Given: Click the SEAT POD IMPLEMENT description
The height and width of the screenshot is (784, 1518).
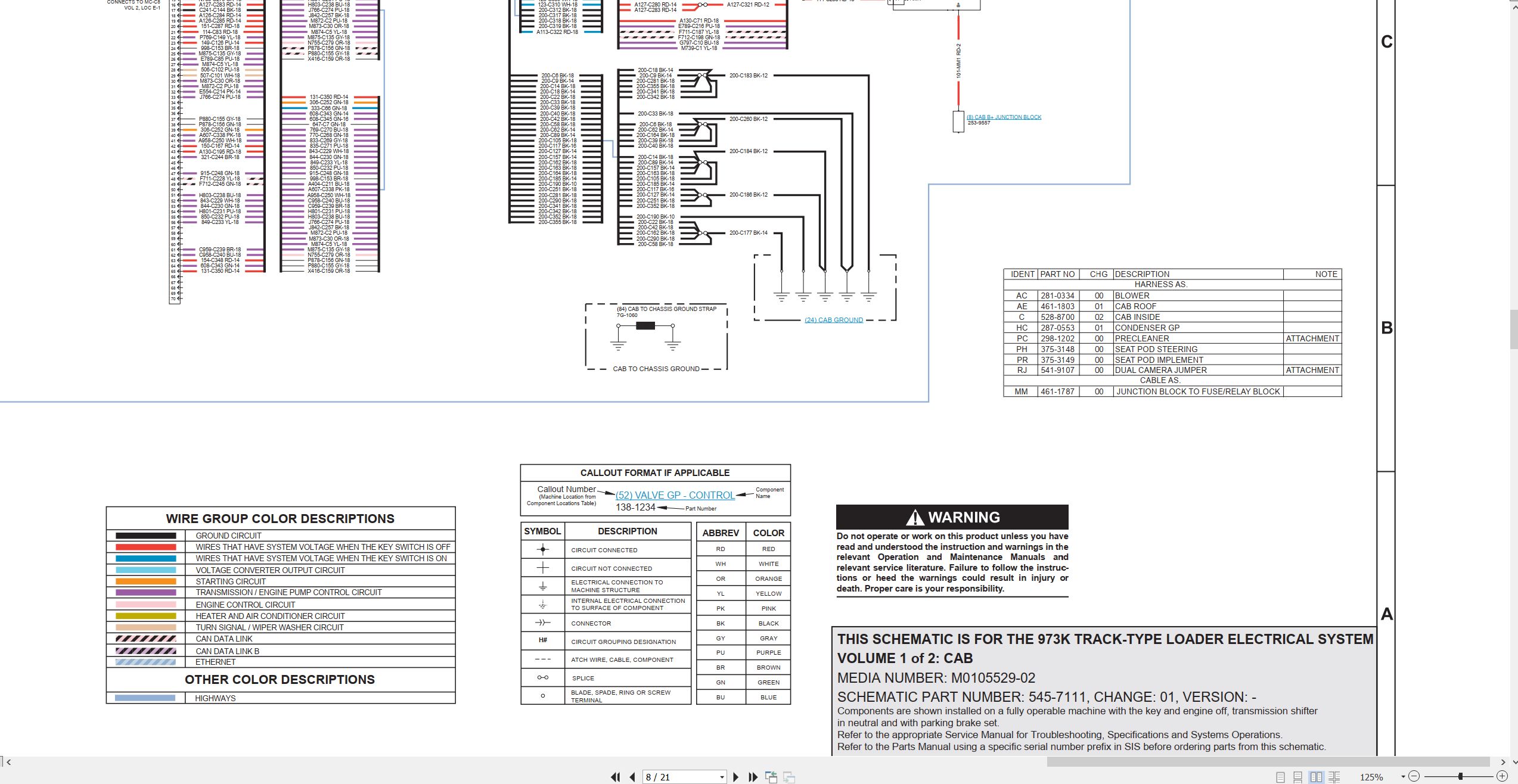Looking at the screenshot, I should point(1159,360).
